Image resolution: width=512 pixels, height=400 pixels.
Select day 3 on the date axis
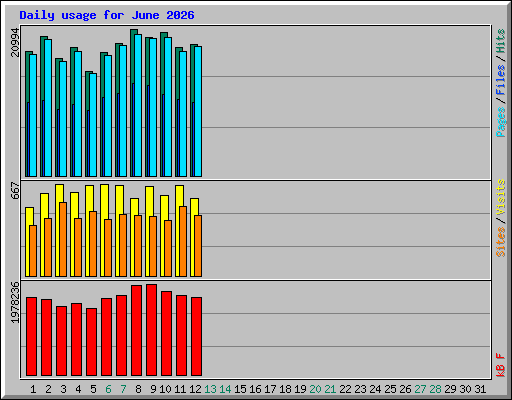point(63,389)
